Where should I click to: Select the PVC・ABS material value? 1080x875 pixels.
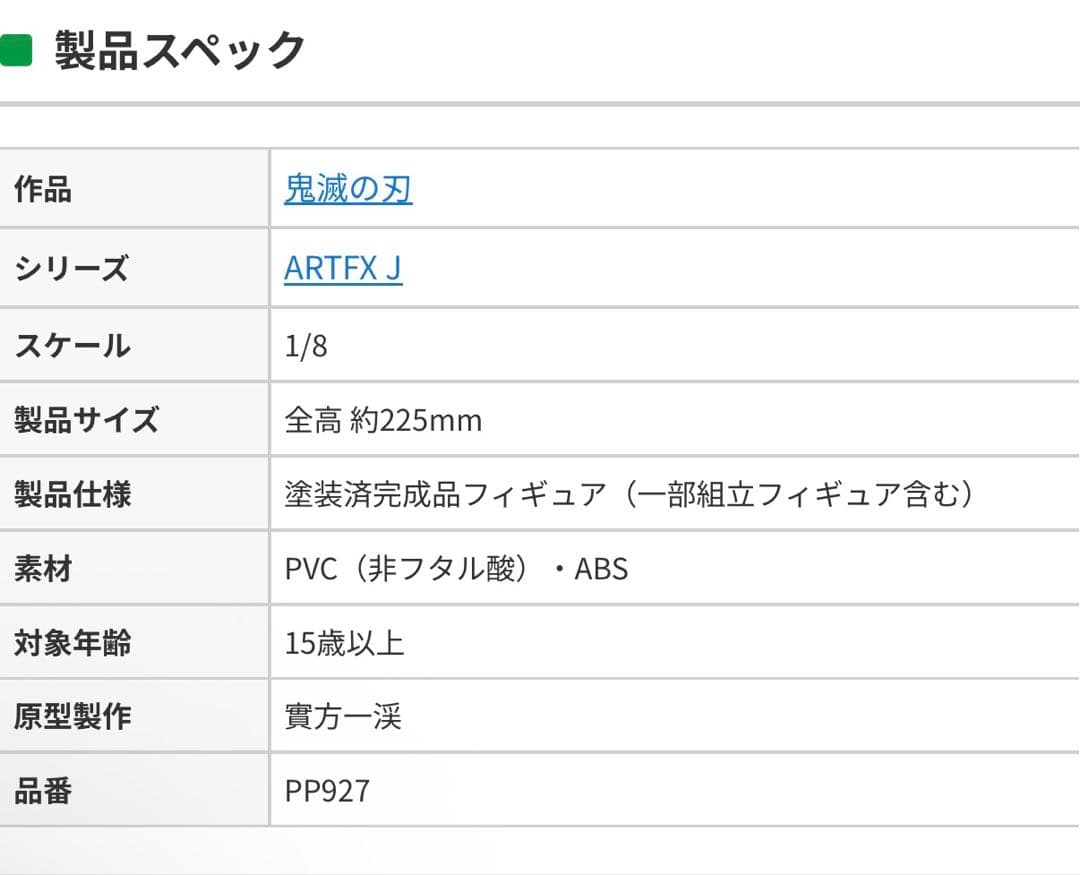click(x=456, y=568)
